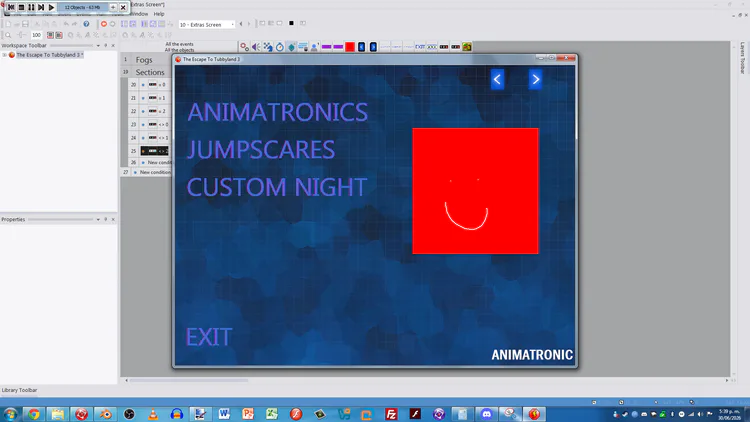This screenshot has width=750, height=422.
Task: Click the first purple bar object column
Action: 326,46
